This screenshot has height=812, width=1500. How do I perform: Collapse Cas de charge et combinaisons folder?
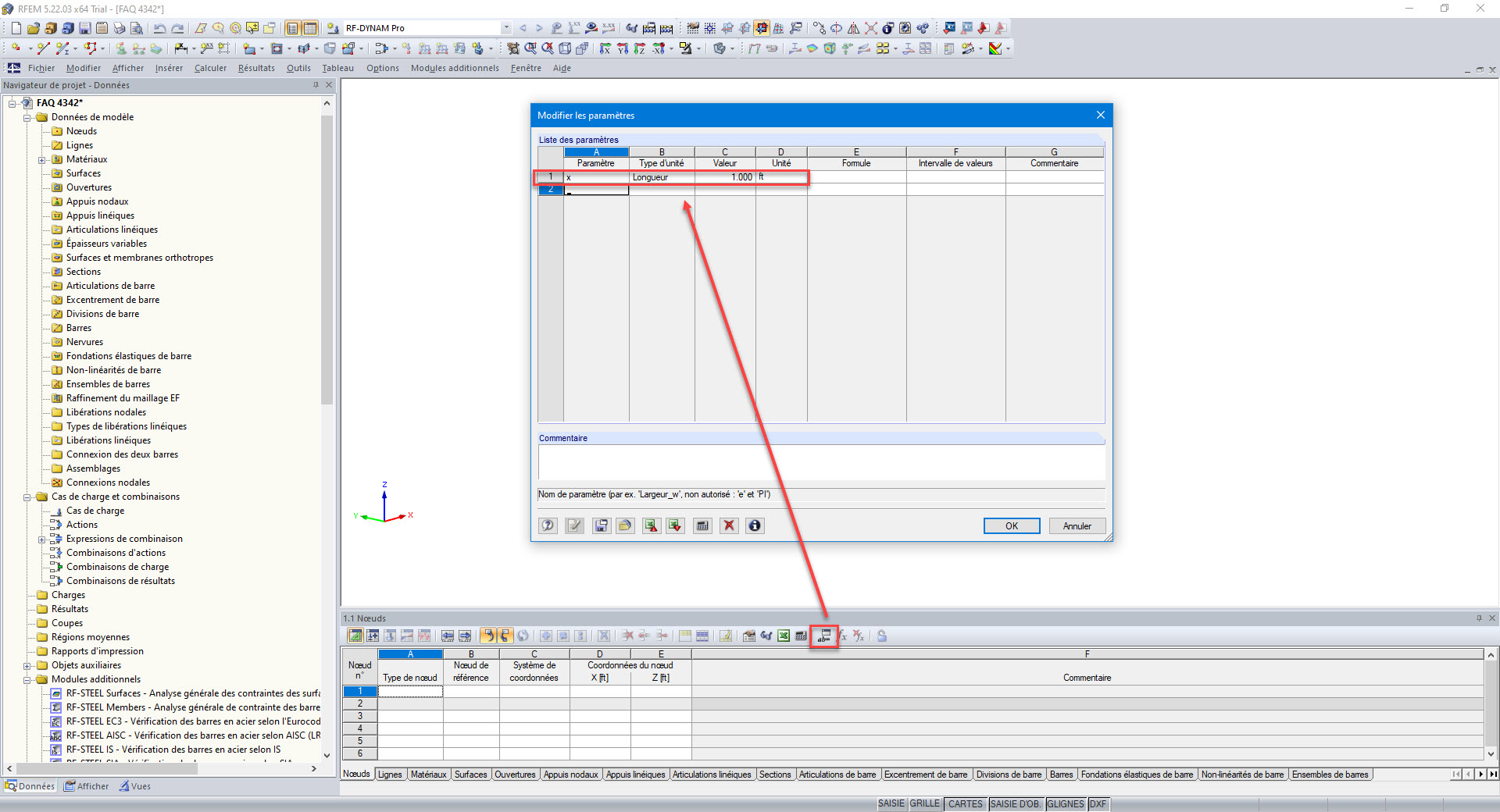point(27,497)
